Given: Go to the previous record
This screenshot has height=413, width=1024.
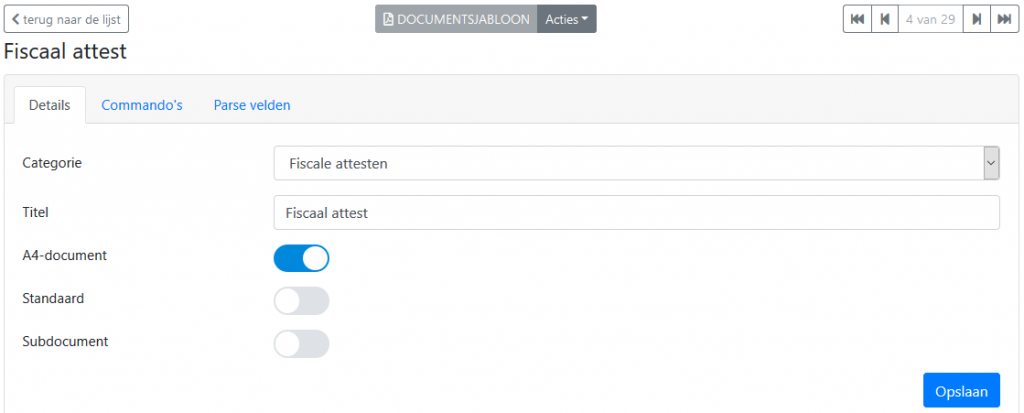Looking at the screenshot, I should [x=885, y=19].
